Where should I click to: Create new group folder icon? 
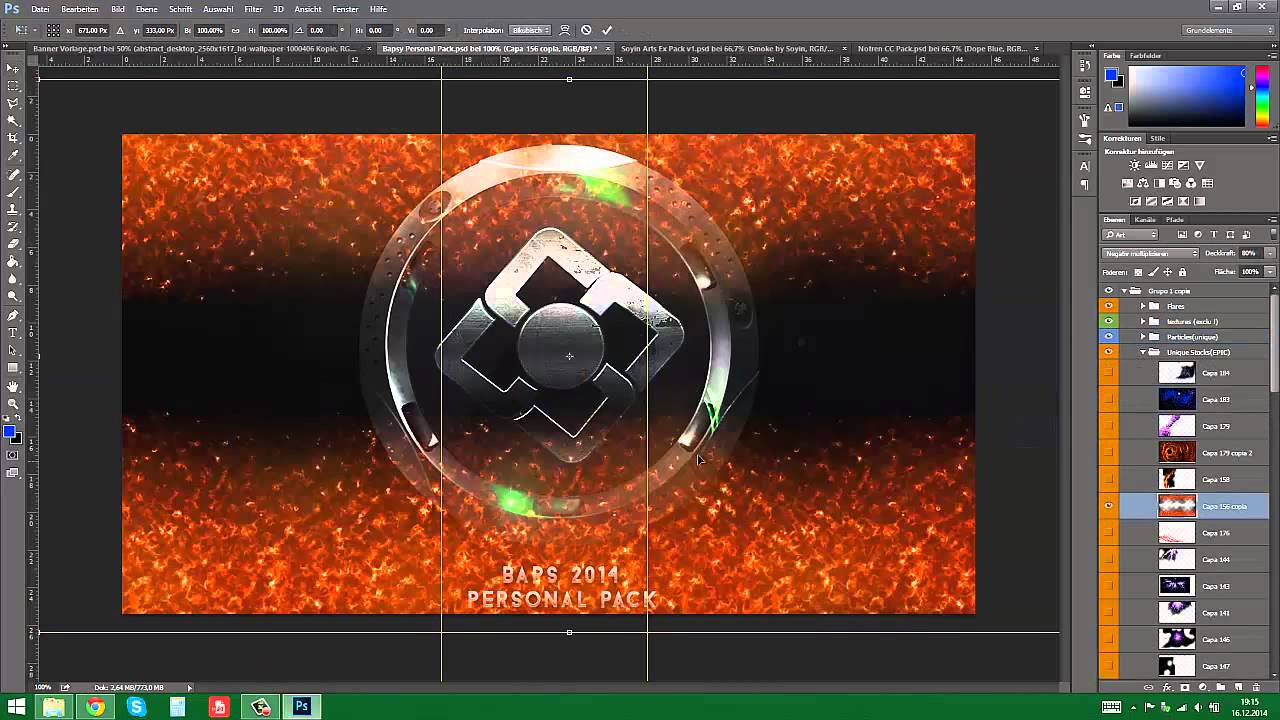(1221, 688)
